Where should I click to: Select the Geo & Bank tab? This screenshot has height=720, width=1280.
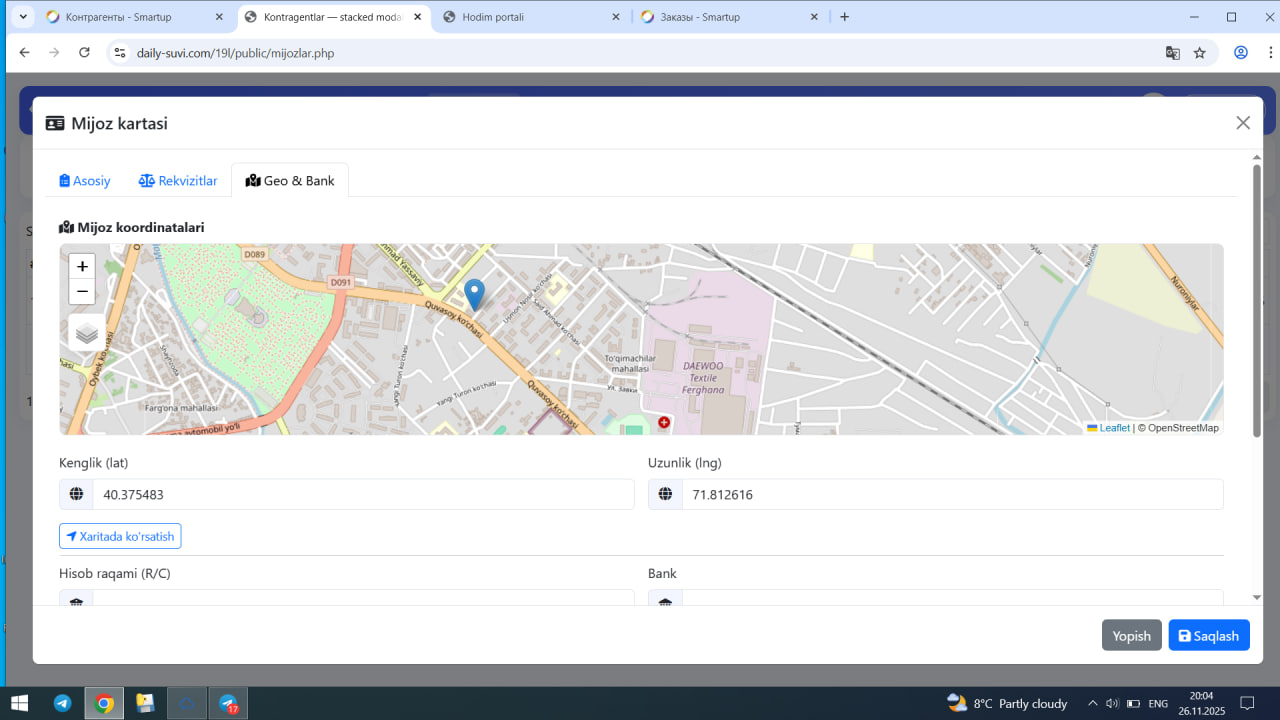click(290, 181)
